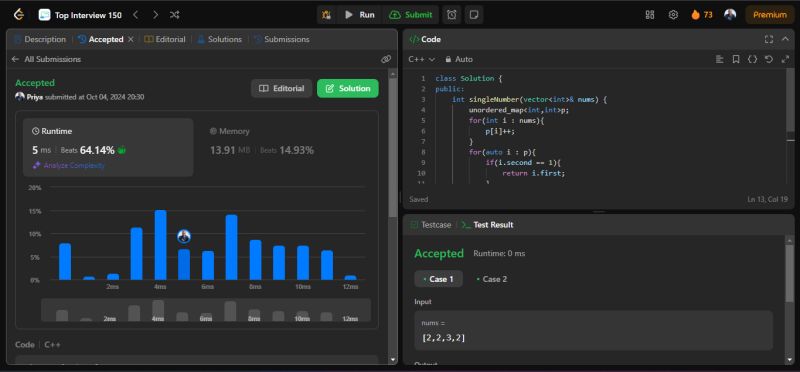
Task: Switch to the Editorial tab
Action: 165,39
